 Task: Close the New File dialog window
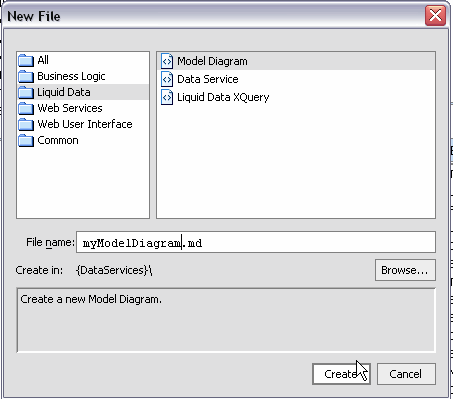coord(435,15)
